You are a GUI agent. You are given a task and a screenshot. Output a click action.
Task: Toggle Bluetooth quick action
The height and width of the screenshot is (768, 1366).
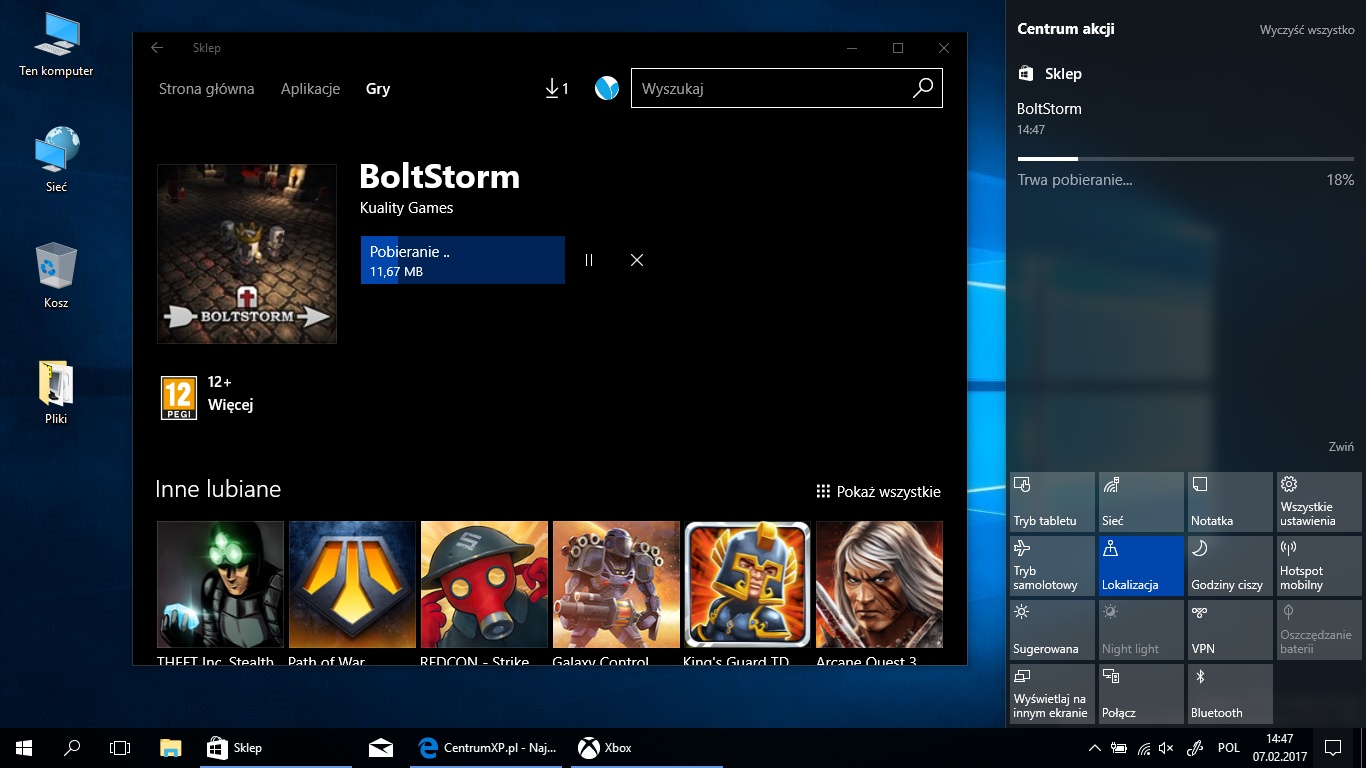pos(1230,694)
